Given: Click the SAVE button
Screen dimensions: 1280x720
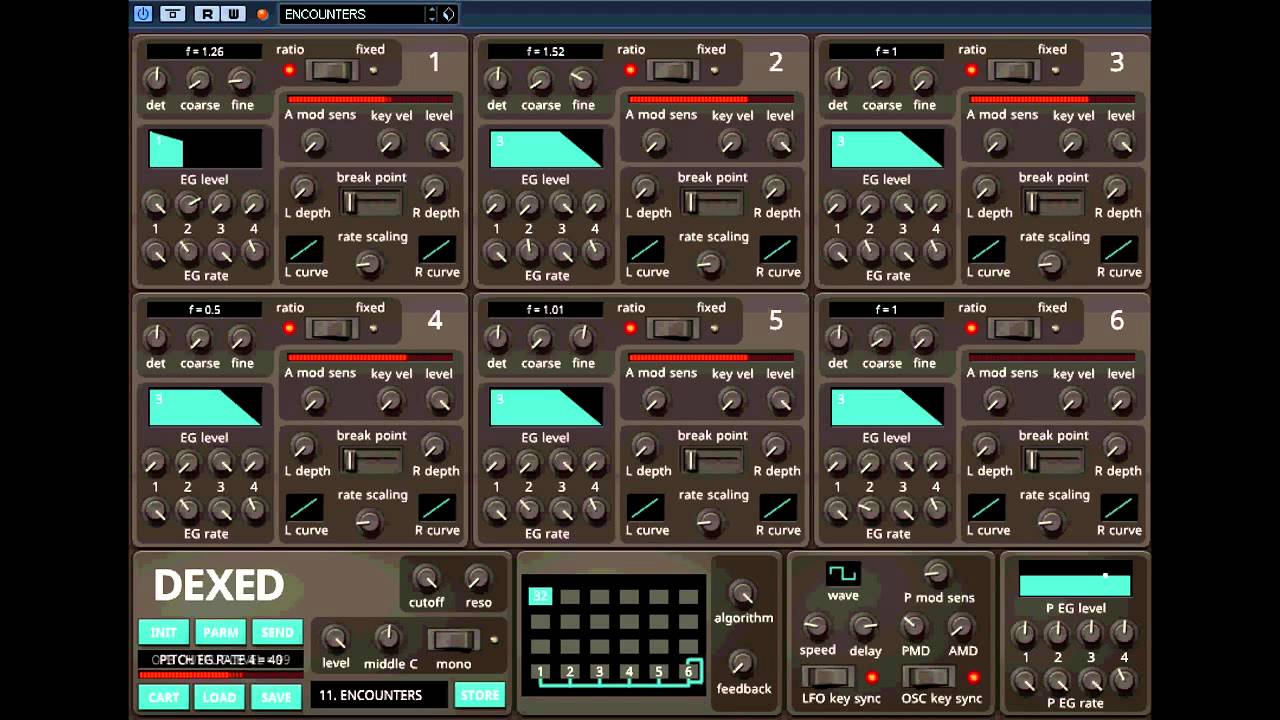Looking at the screenshot, I should click(x=277, y=697).
